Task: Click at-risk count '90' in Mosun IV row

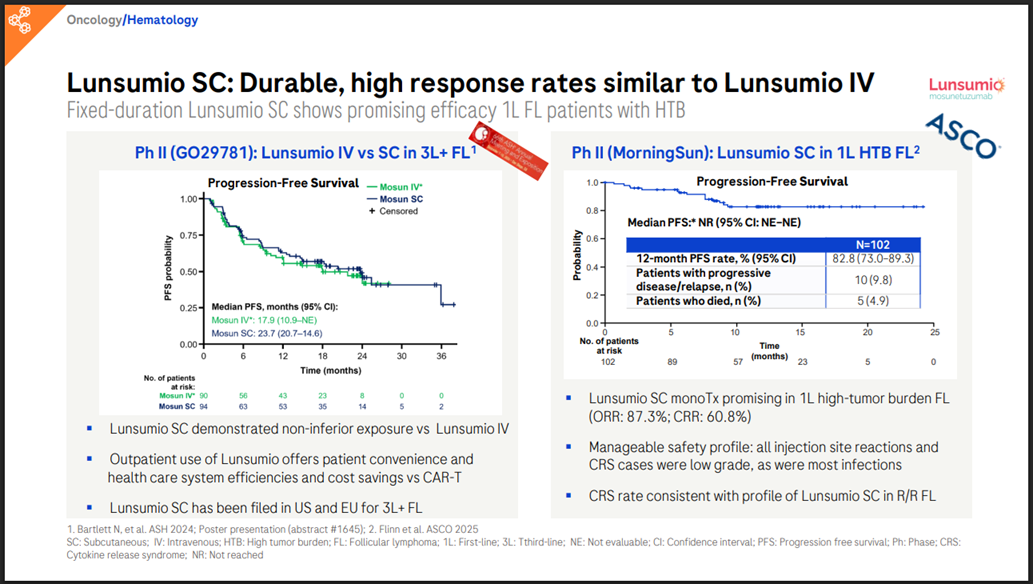Action: [x=204, y=395]
